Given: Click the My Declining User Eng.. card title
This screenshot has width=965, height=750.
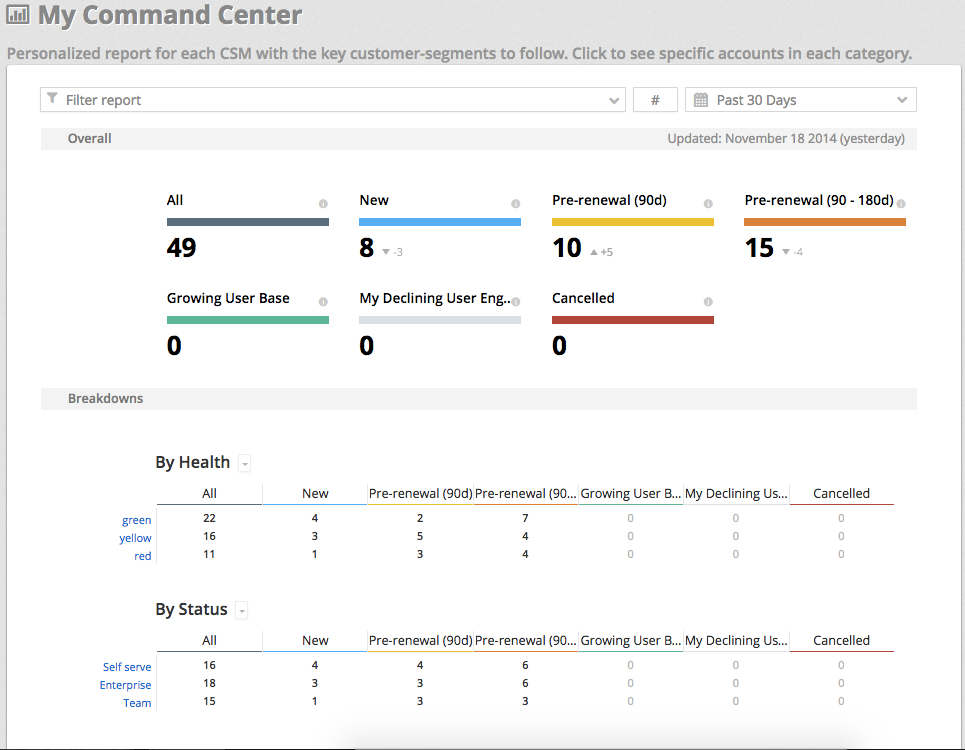Looking at the screenshot, I should (x=434, y=298).
